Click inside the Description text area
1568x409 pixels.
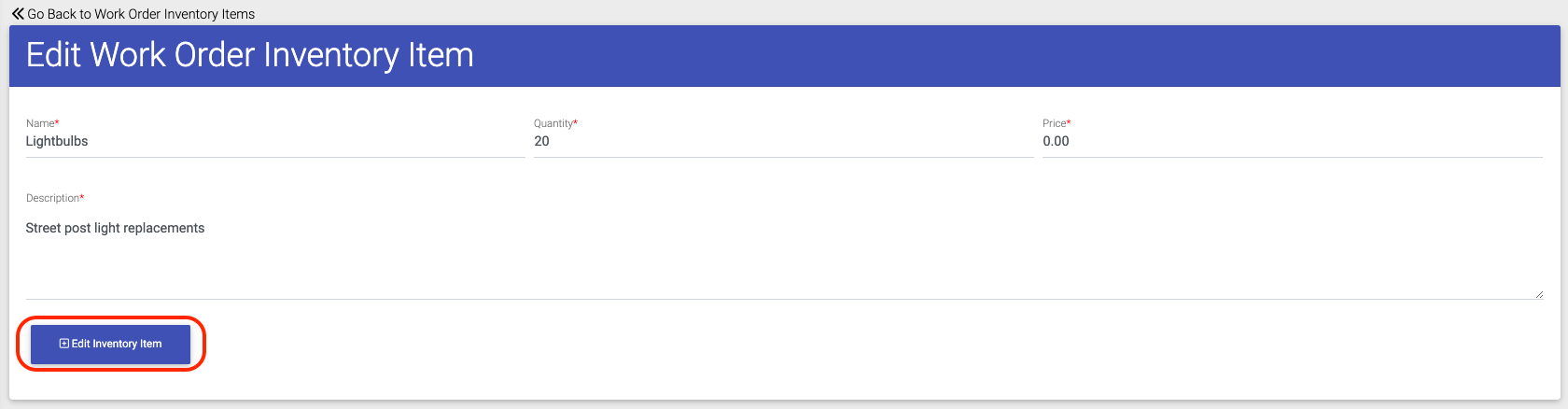tap(784, 254)
